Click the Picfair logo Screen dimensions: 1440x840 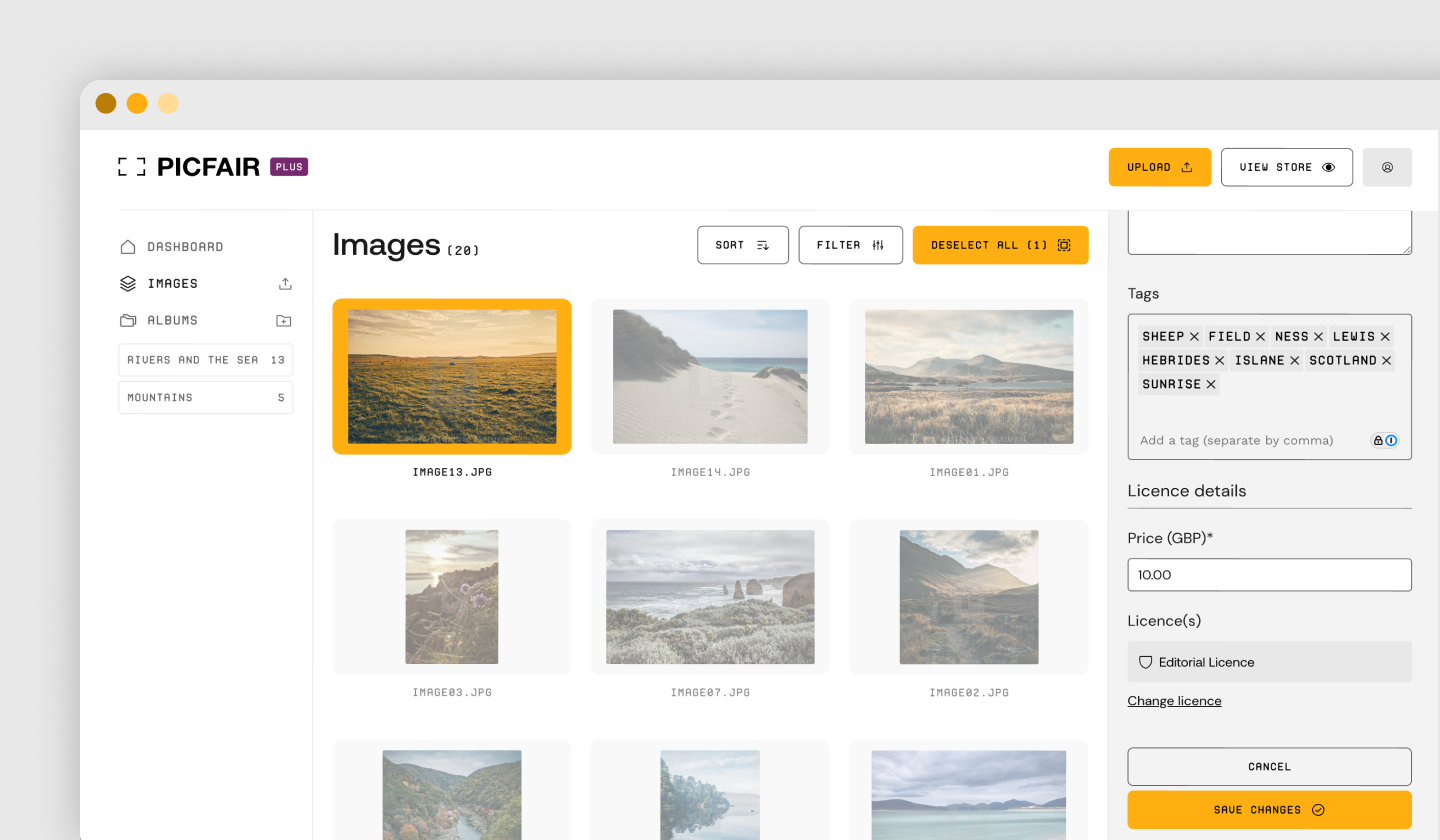tap(189, 167)
